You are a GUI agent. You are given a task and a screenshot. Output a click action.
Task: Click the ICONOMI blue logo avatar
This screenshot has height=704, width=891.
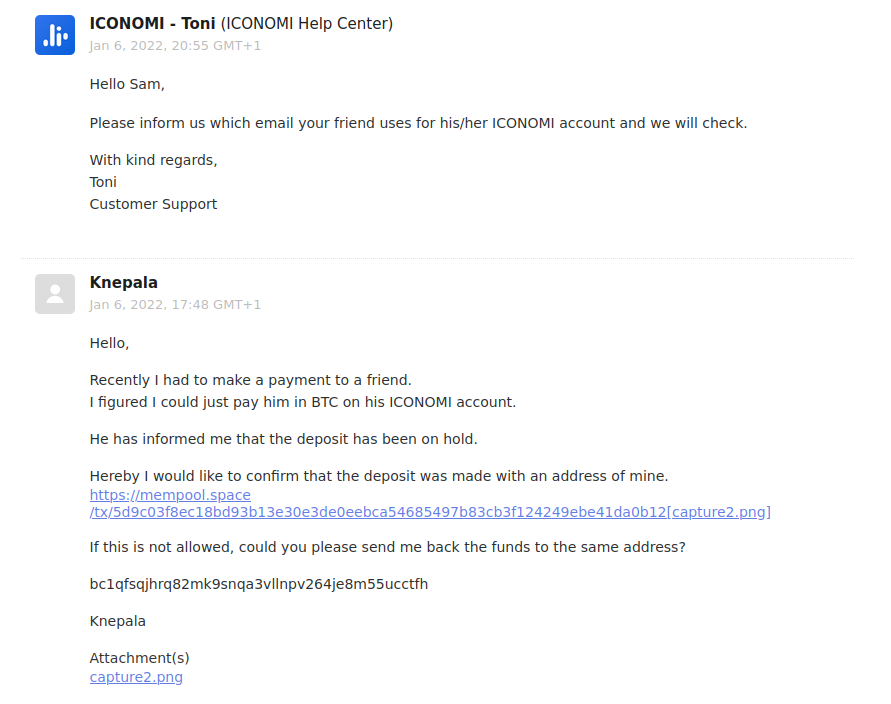point(55,35)
